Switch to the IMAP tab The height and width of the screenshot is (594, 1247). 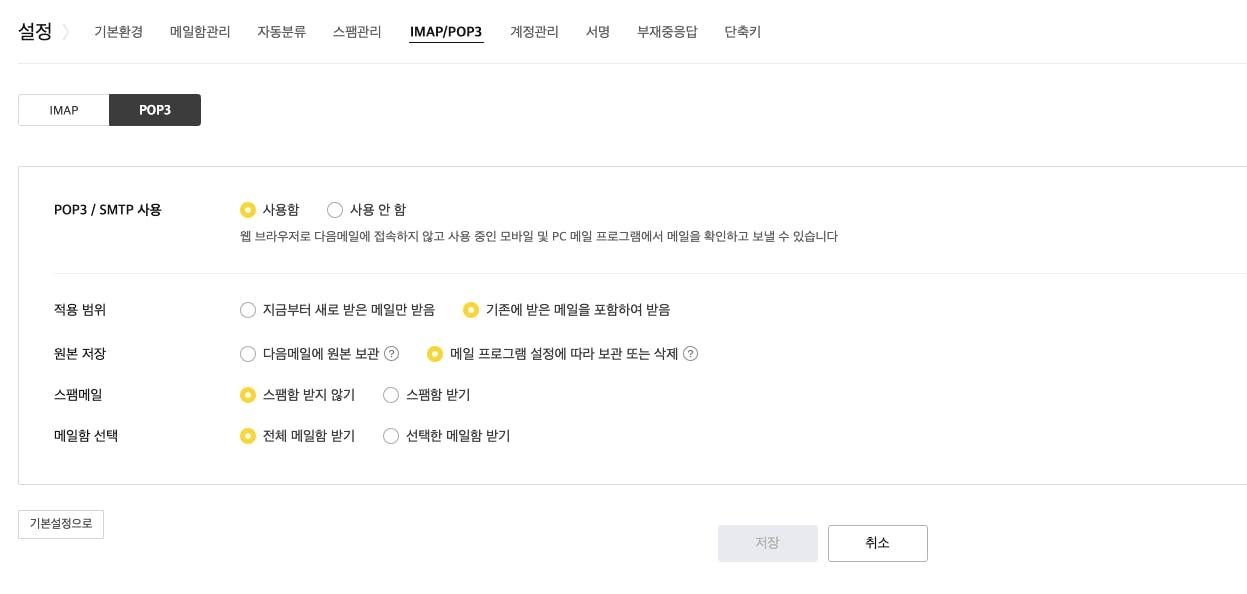(x=64, y=110)
